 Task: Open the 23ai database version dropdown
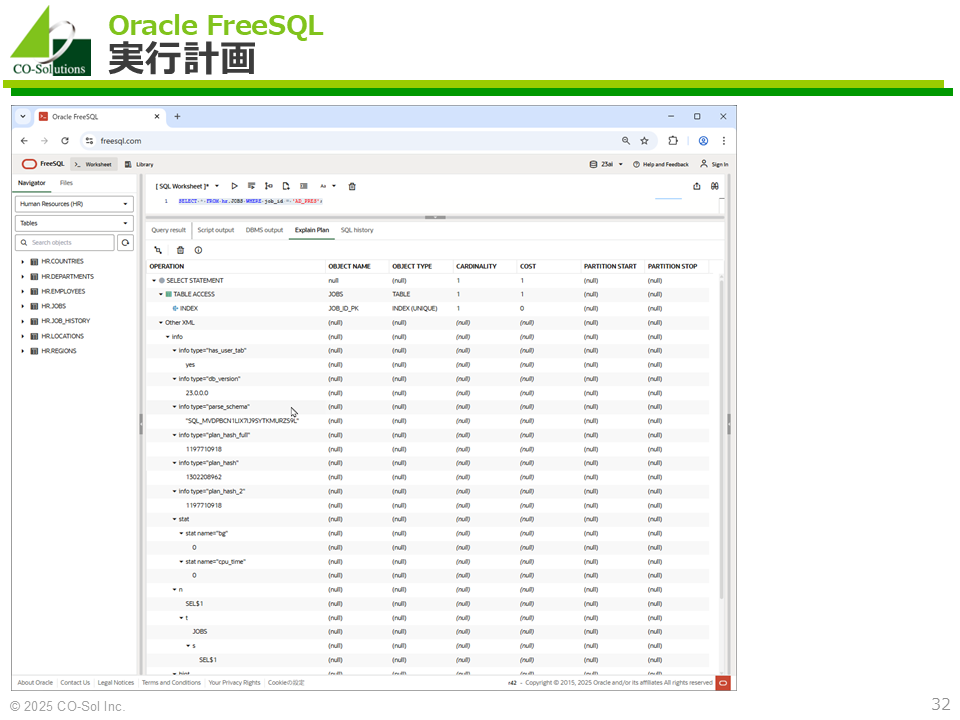607,164
